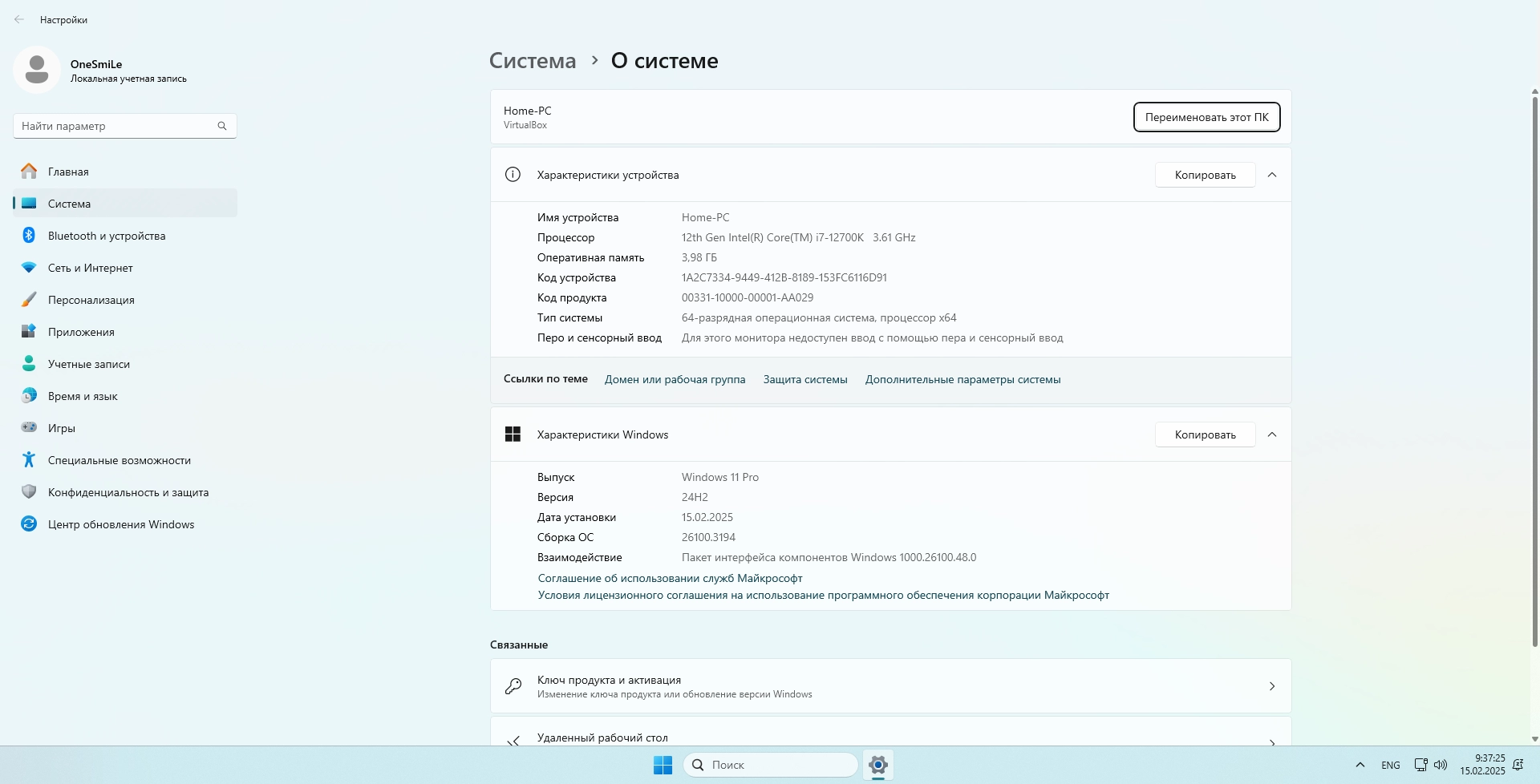Click the Accessibility figure icon in sidebar
Viewport: 1540px width, 784px height.
[29, 459]
